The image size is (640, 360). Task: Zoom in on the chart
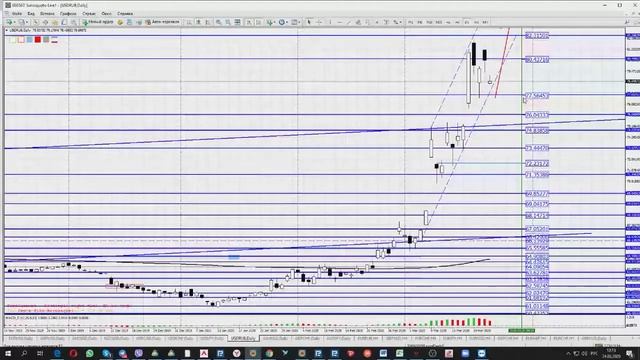(x=218, y=22)
